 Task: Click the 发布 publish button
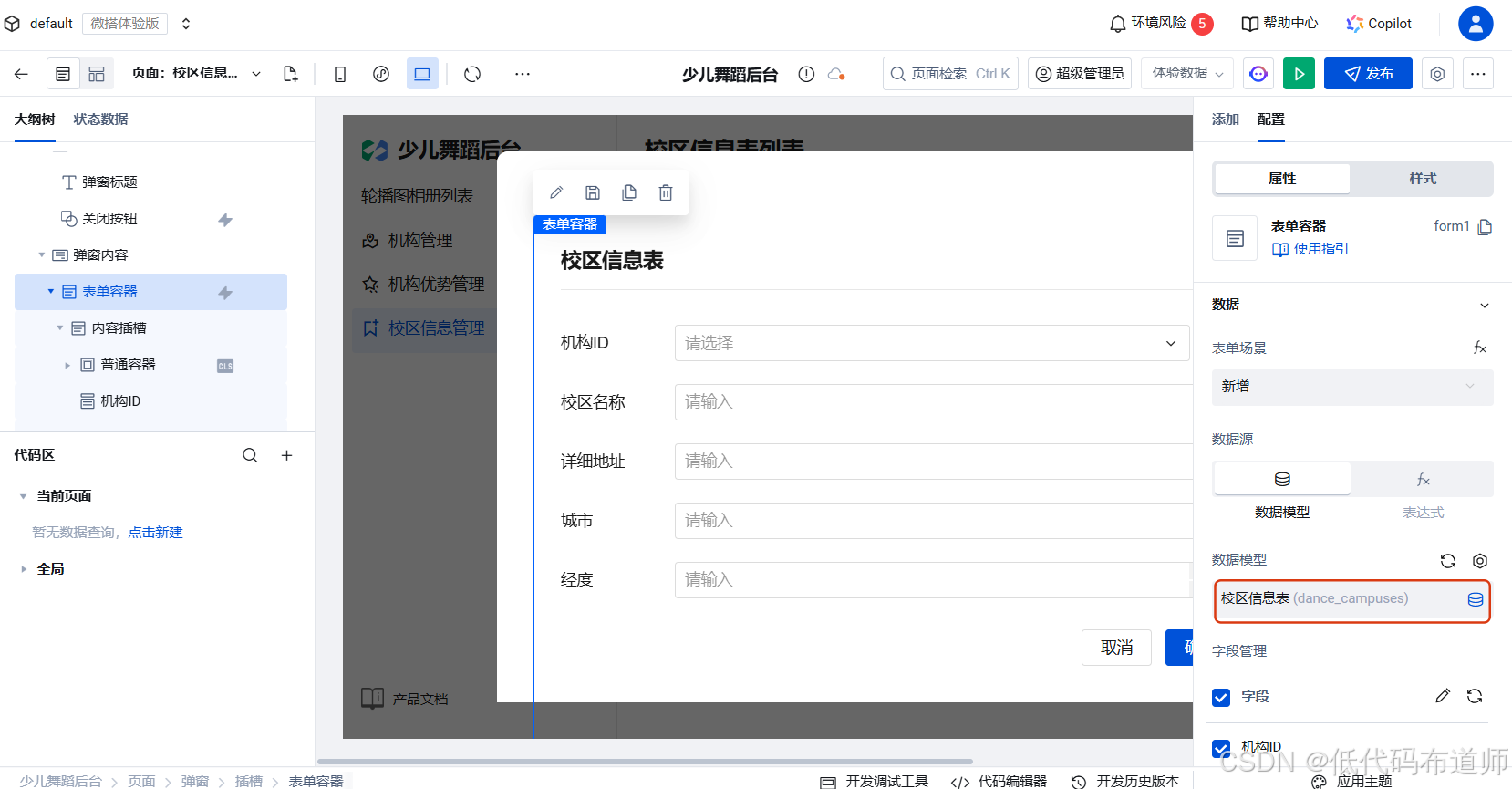coord(1368,74)
